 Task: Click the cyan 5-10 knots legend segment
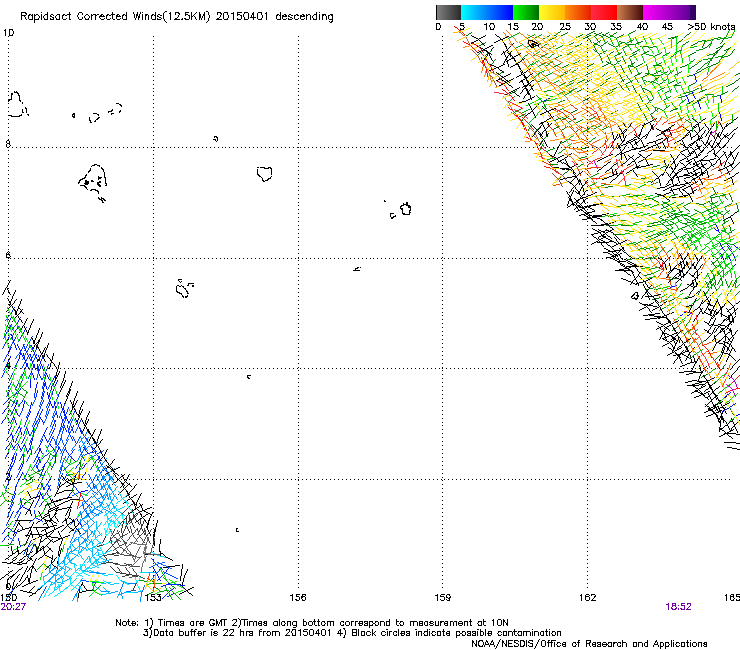point(473,12)
